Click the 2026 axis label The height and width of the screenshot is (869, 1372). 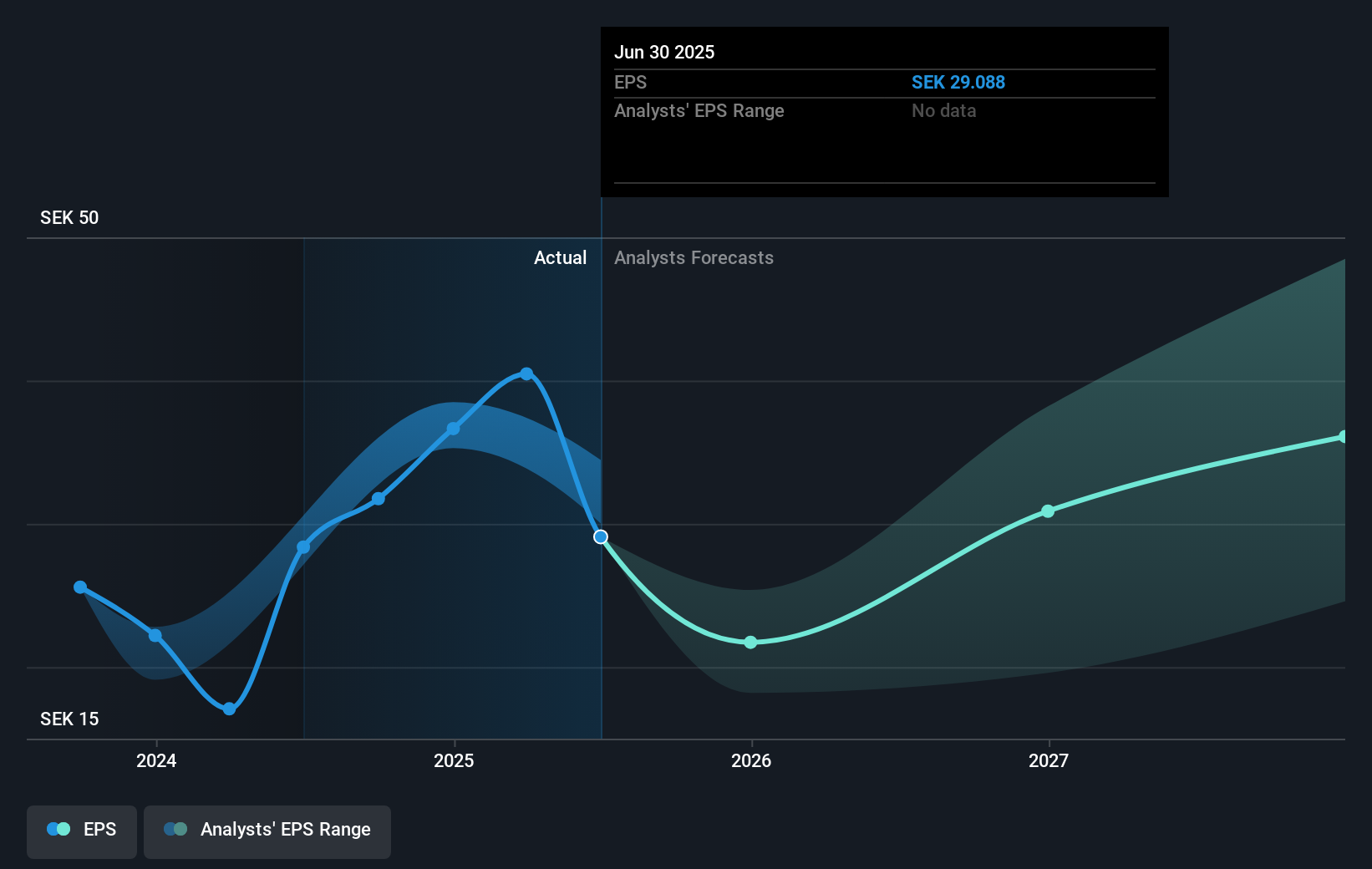tap(750, 761)
